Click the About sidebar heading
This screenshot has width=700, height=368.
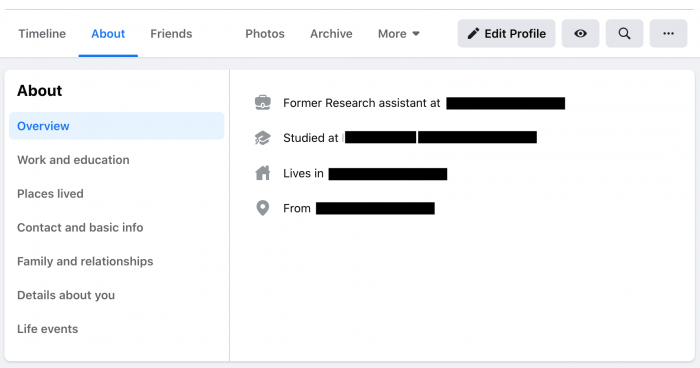[39, 91]
